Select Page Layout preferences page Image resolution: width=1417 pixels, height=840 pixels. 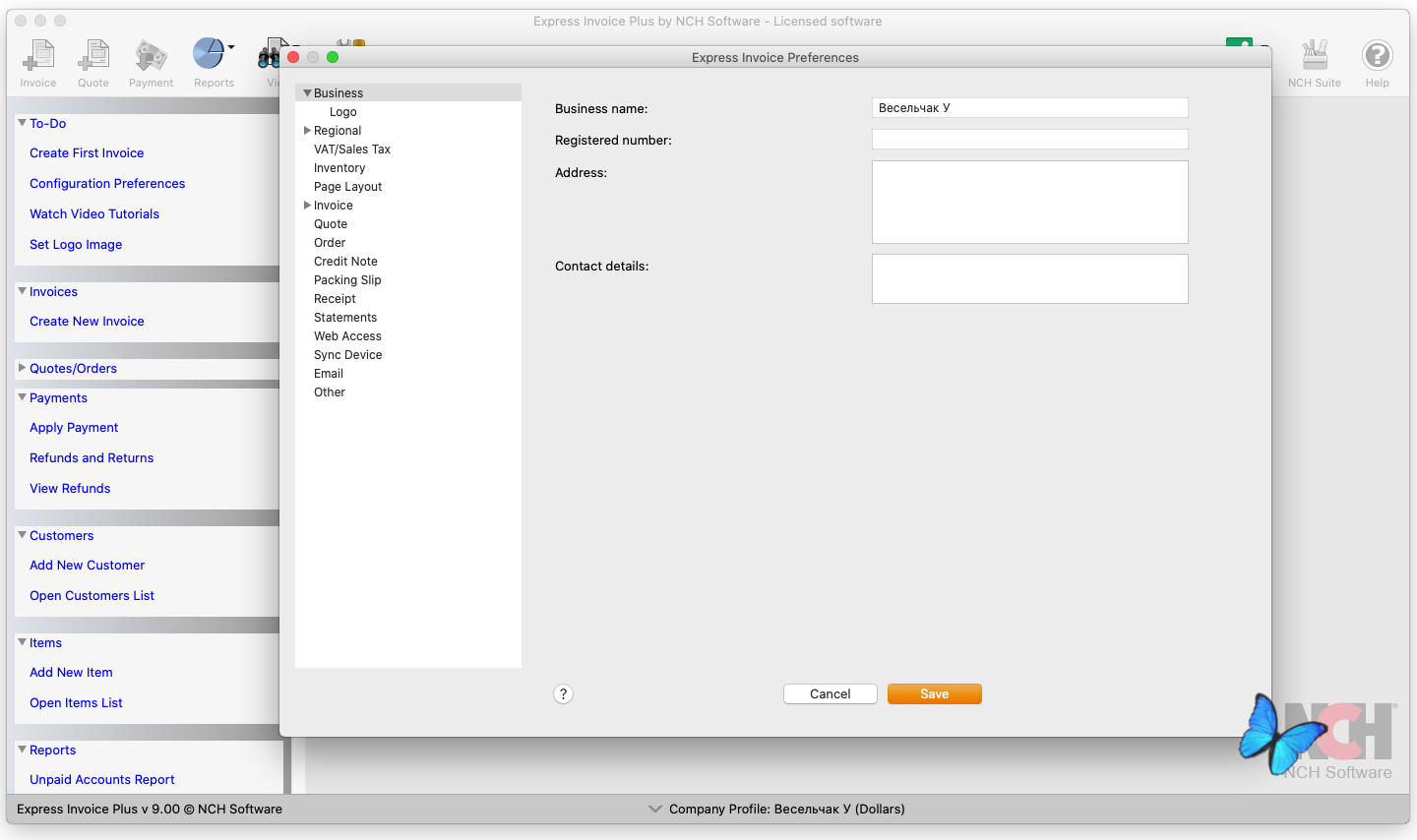pos(347,187)
